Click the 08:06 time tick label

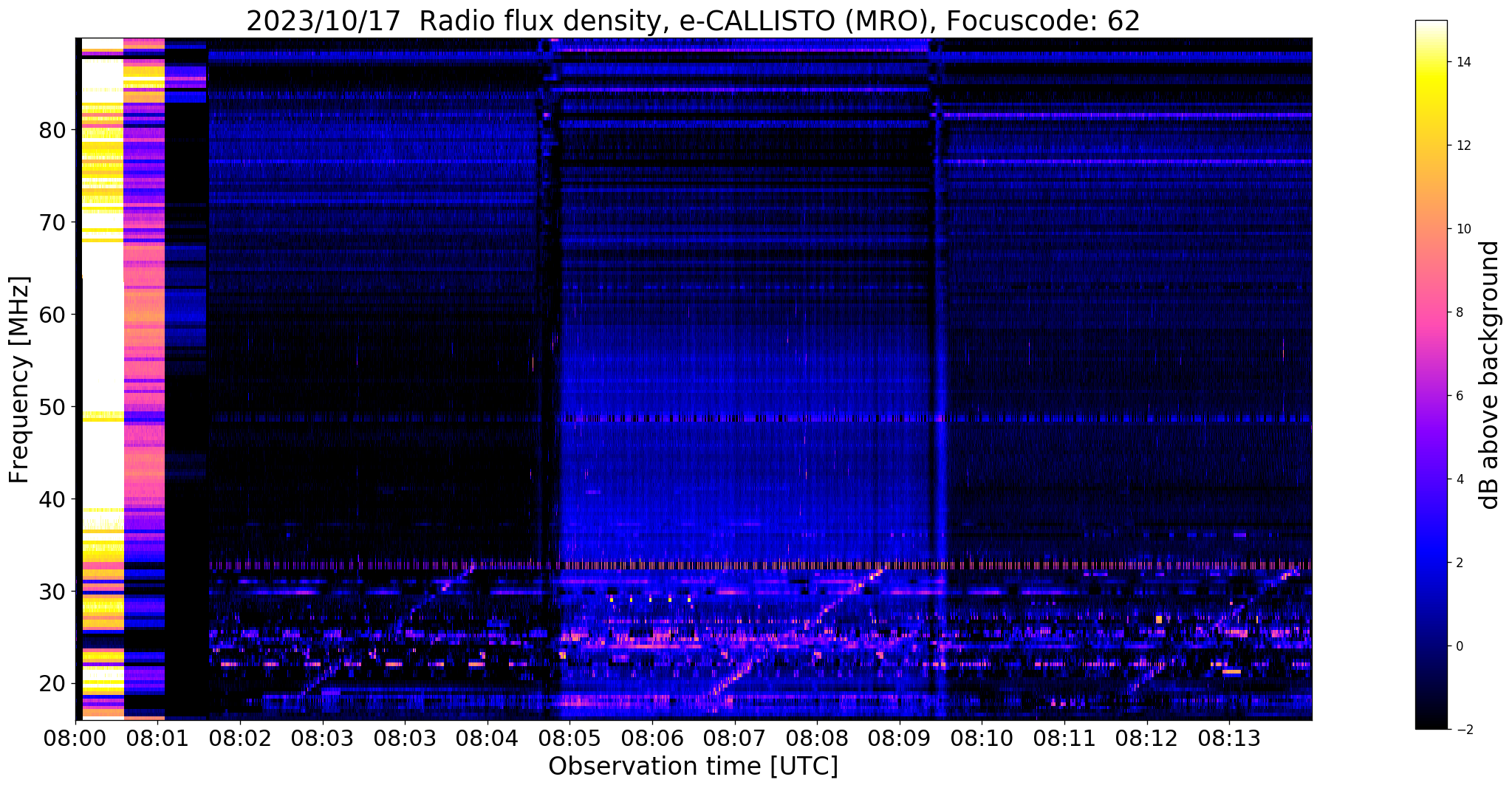pos(651,738)
